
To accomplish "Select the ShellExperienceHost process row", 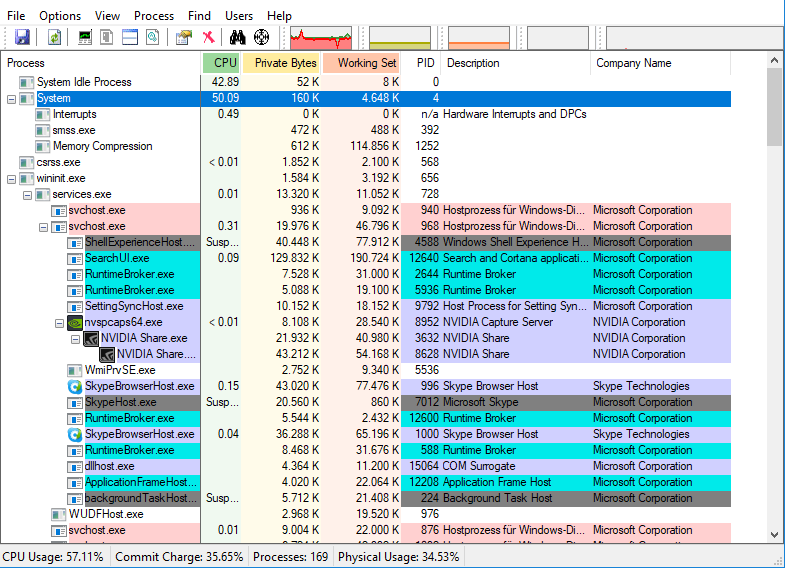I will (366, 242).
